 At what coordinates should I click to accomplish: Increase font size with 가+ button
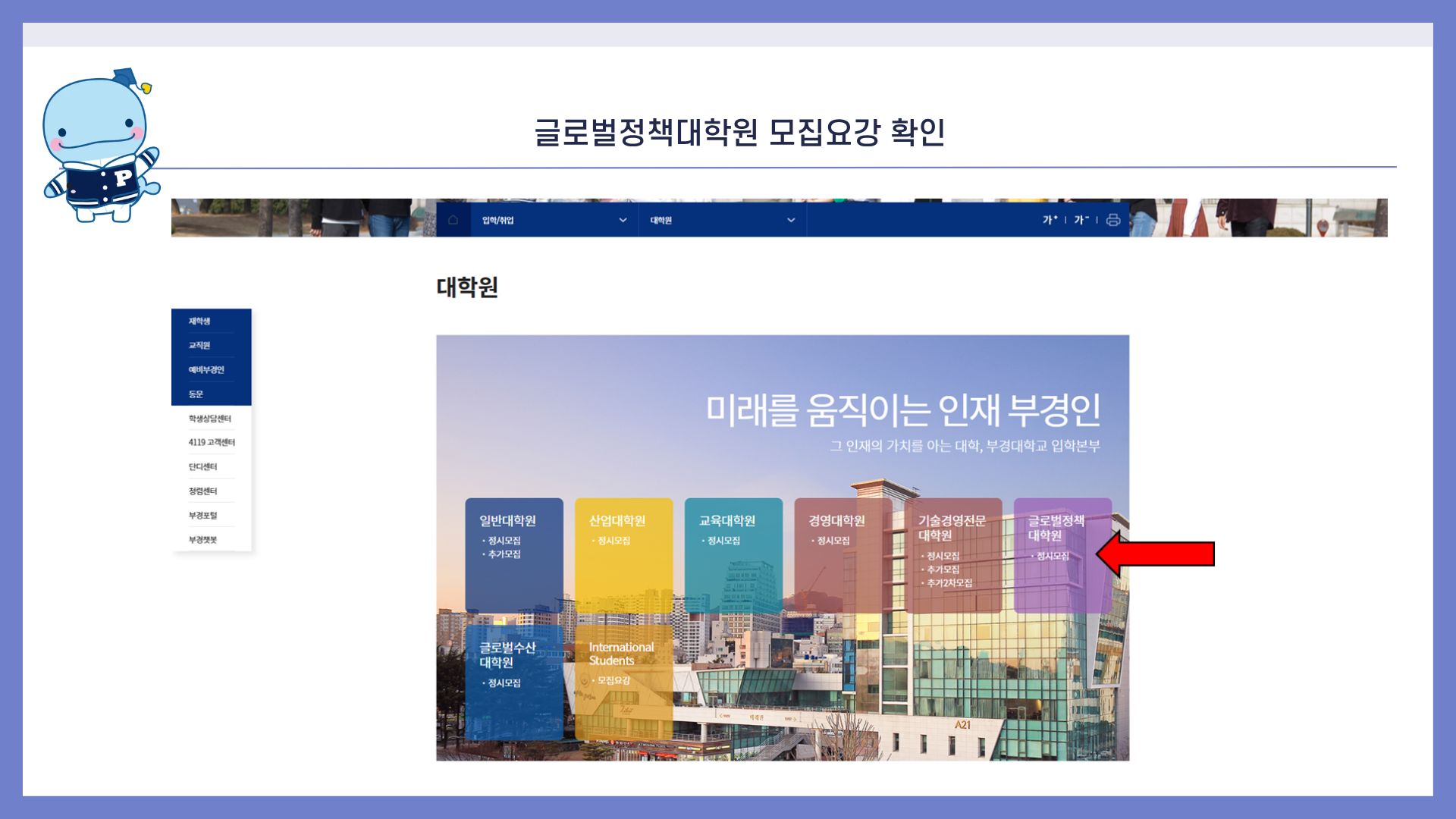pyautogui.click(x=1050, y=220)
